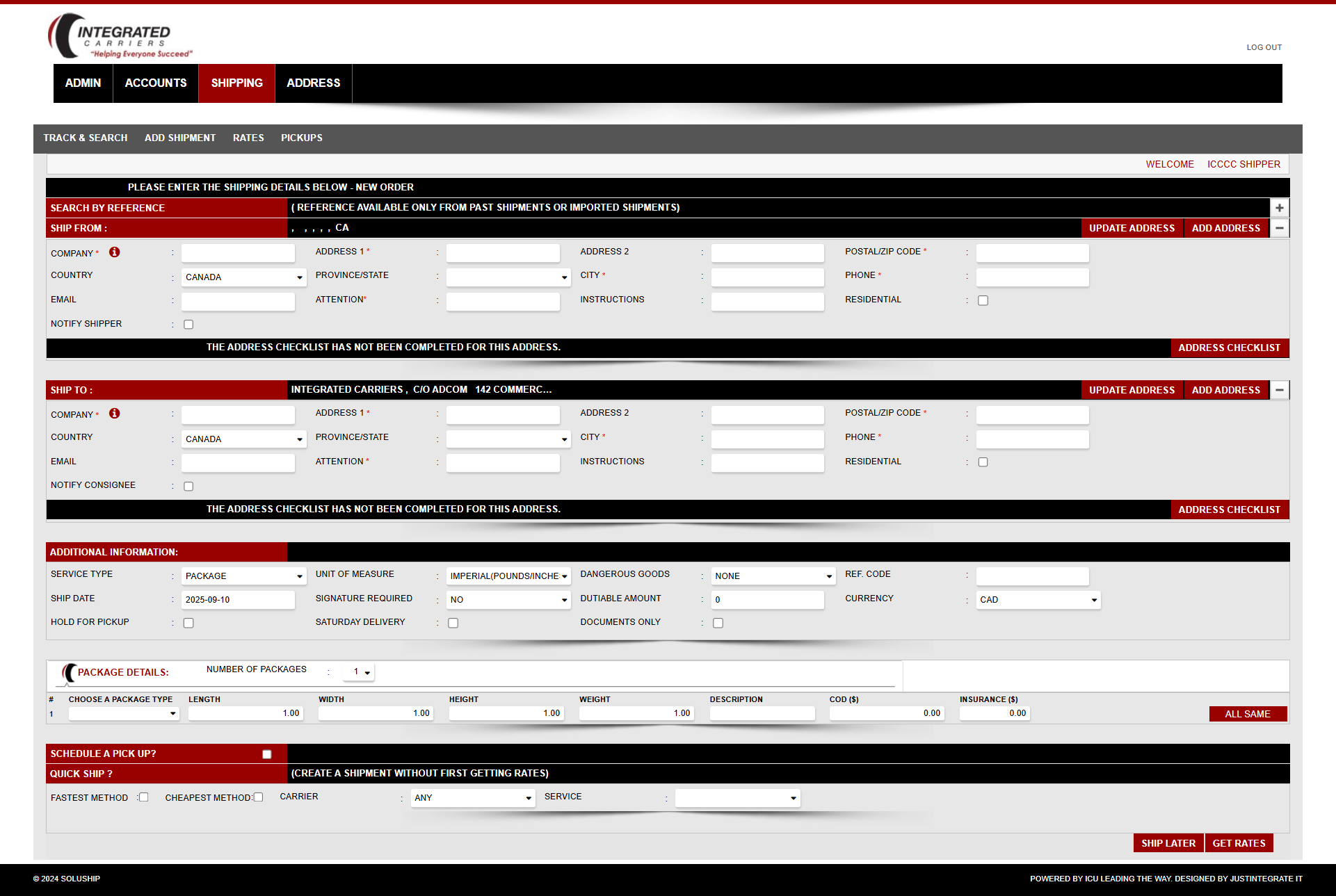Check Ship From Residential checkbox
The image size is (1336, 896).
coord(983,301)
